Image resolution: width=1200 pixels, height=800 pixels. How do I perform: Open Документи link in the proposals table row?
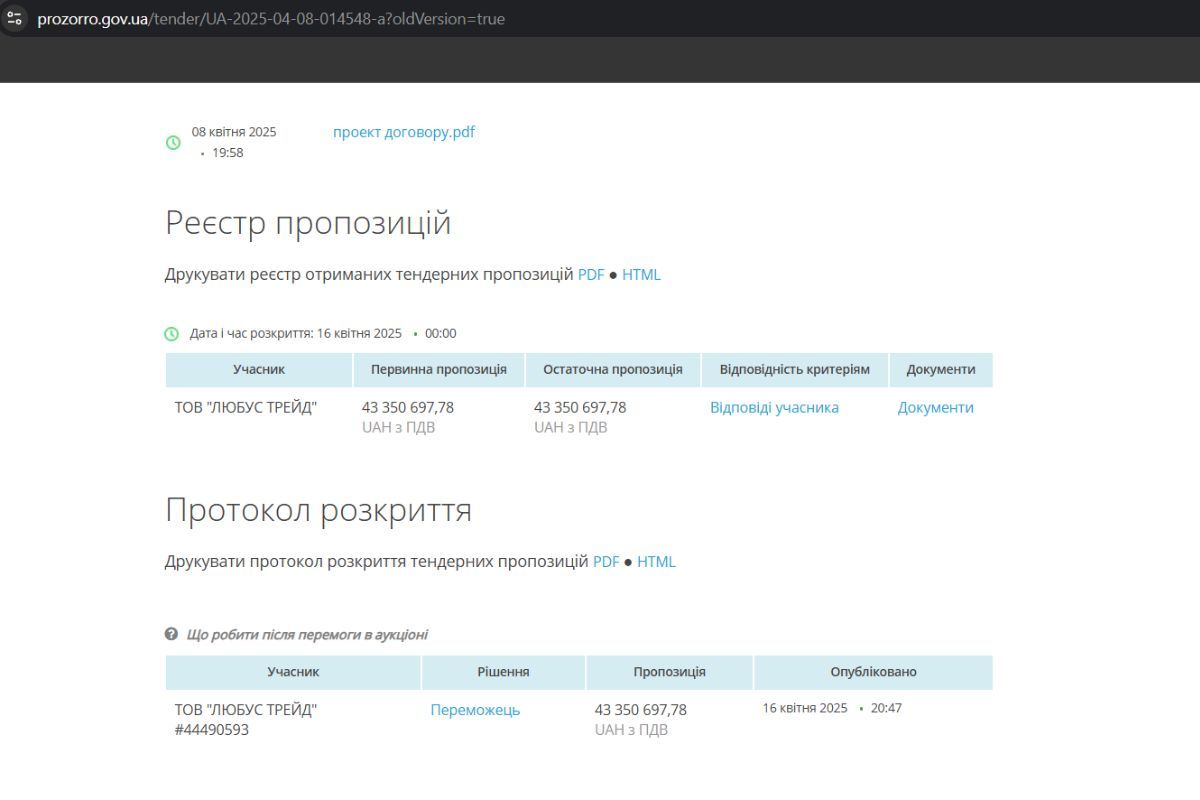[935, 407]
